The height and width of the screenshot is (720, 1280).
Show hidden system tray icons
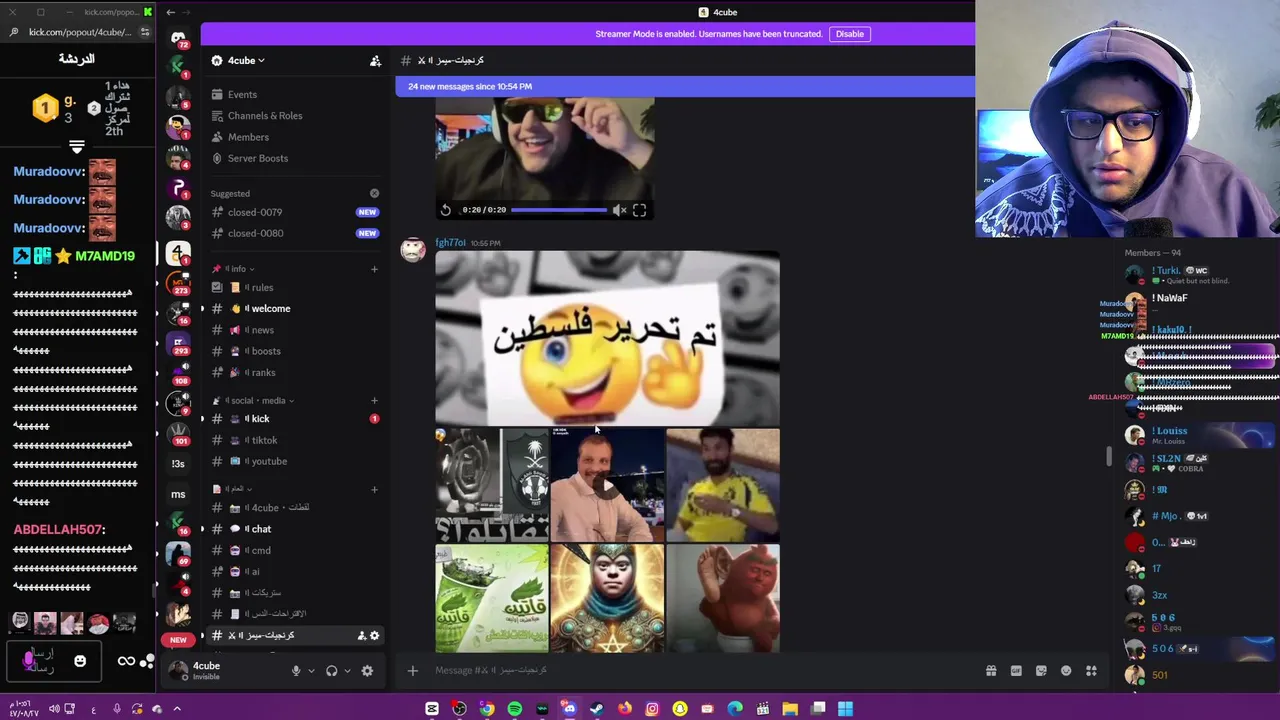(x=177, y=709)
